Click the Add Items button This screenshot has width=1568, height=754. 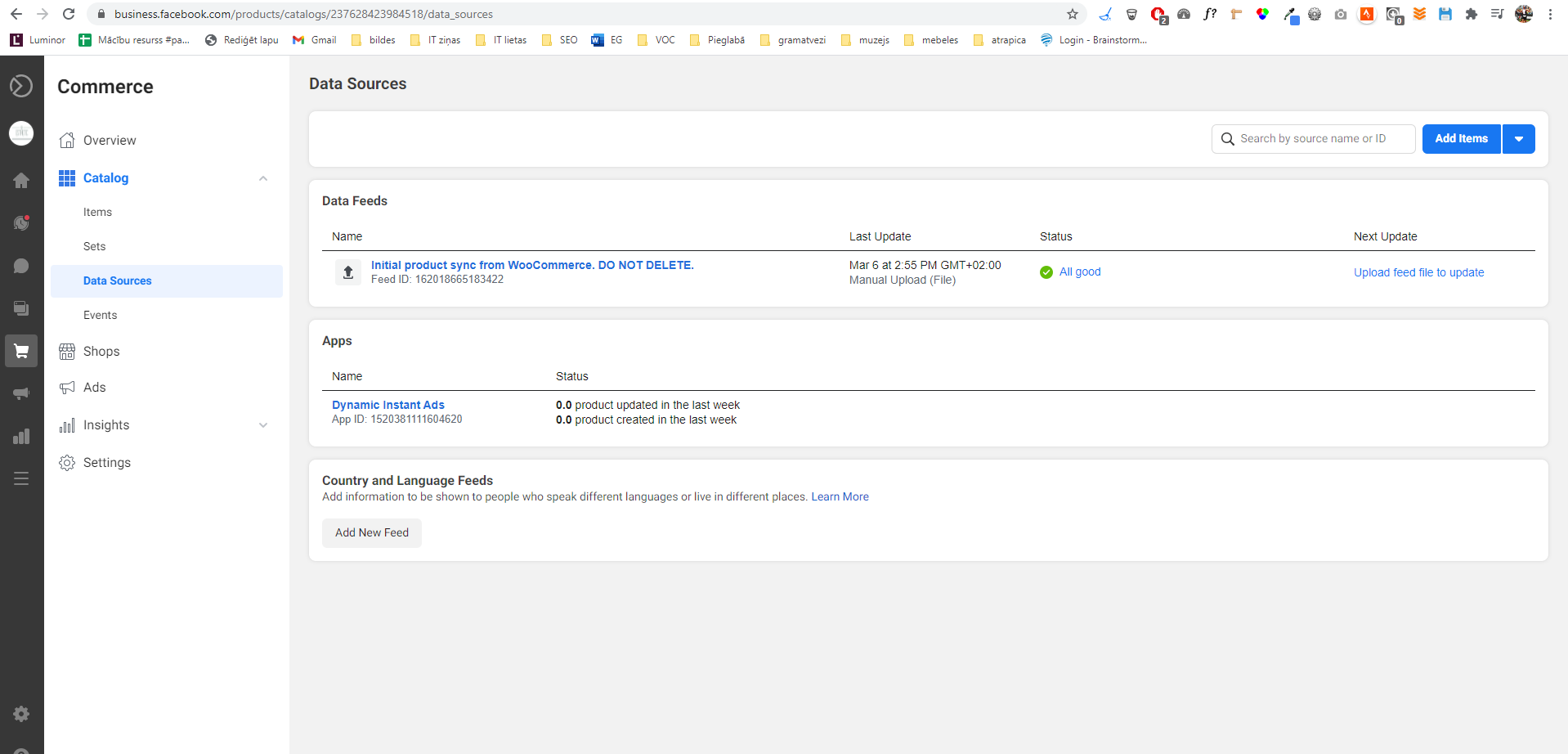click(1462, 139)
